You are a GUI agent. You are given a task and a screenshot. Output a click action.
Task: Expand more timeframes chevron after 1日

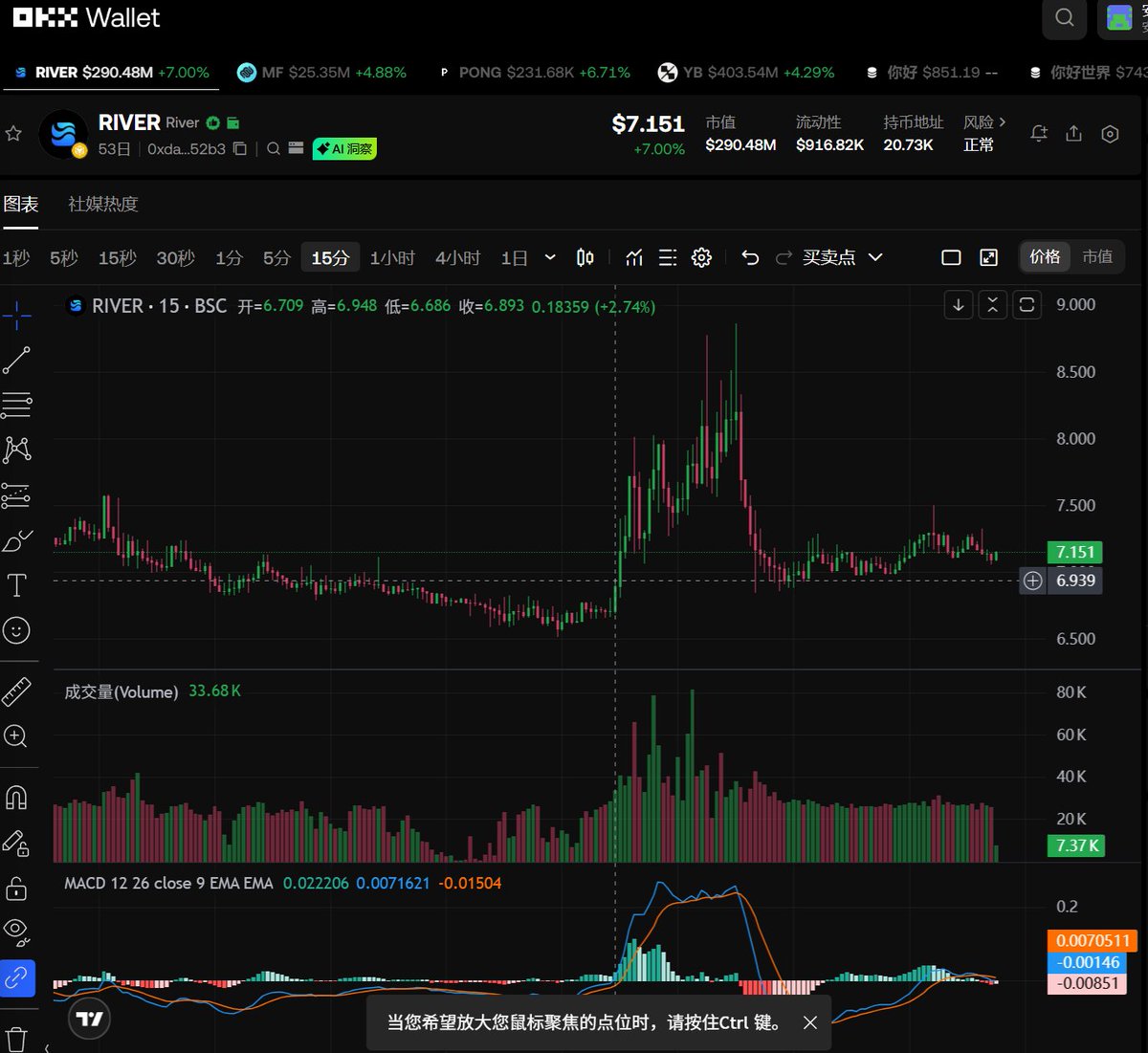550,257
